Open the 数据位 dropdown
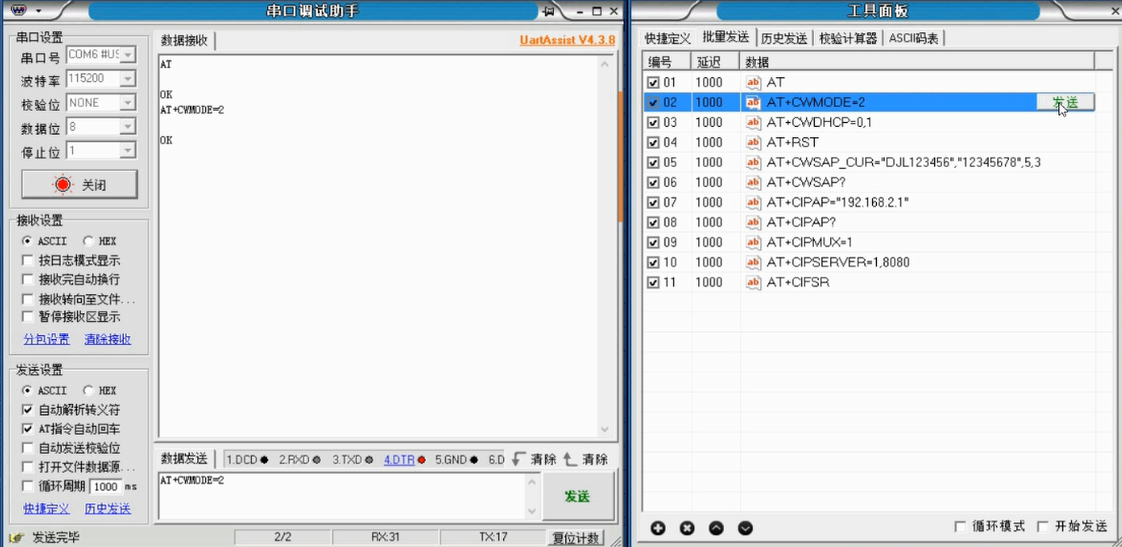Screen dimensions: 1122x547 pos(128,127)
